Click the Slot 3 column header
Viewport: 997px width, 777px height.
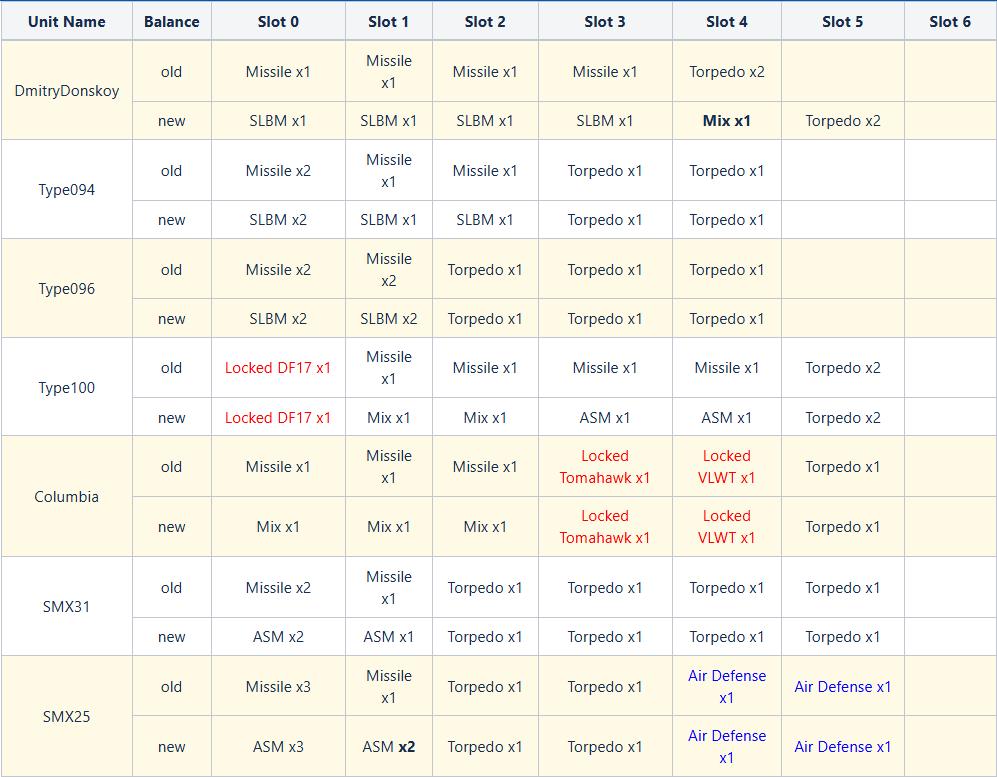pos(605,22)
